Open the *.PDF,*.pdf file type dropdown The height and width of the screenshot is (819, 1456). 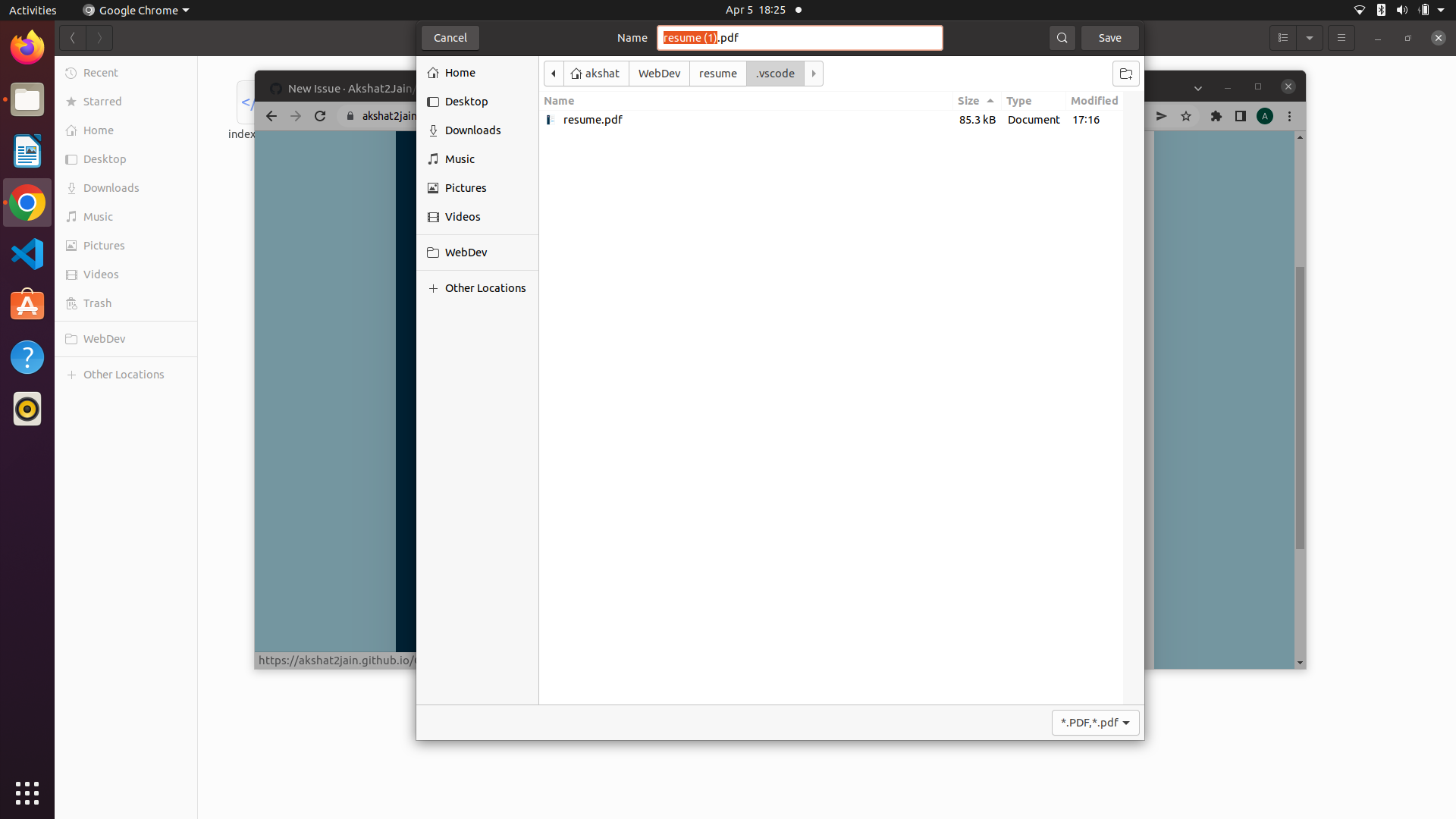(1094, 722)
